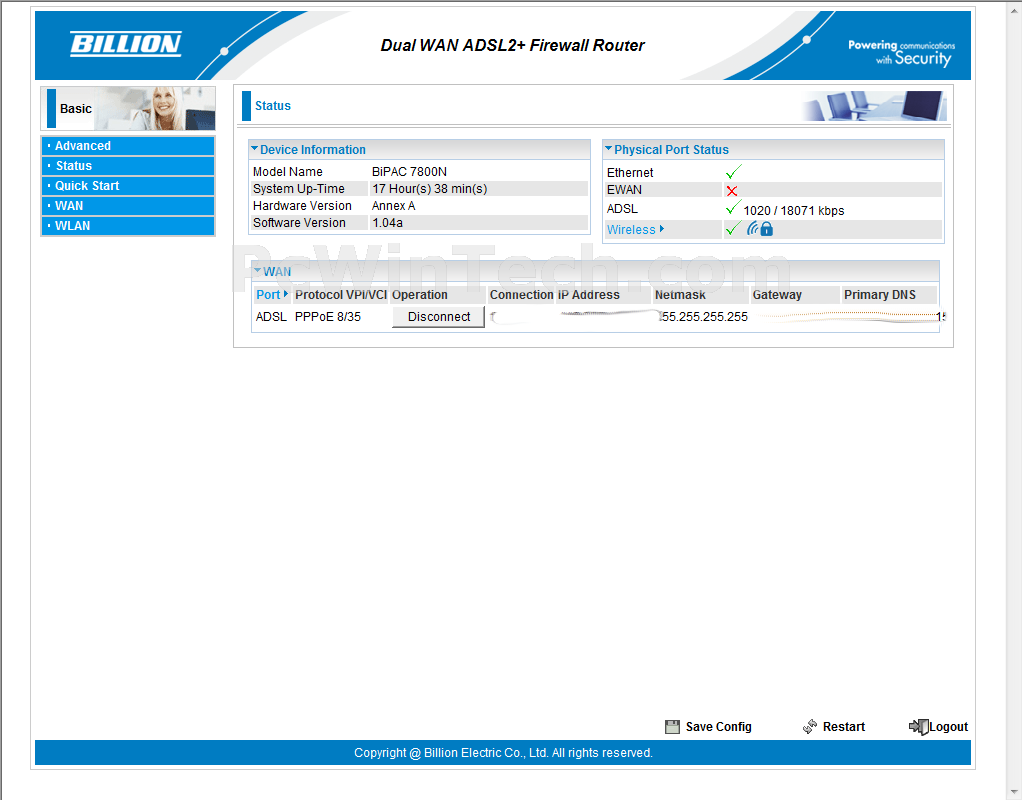Click the Save Config floppy disk icon

[672, 727]
